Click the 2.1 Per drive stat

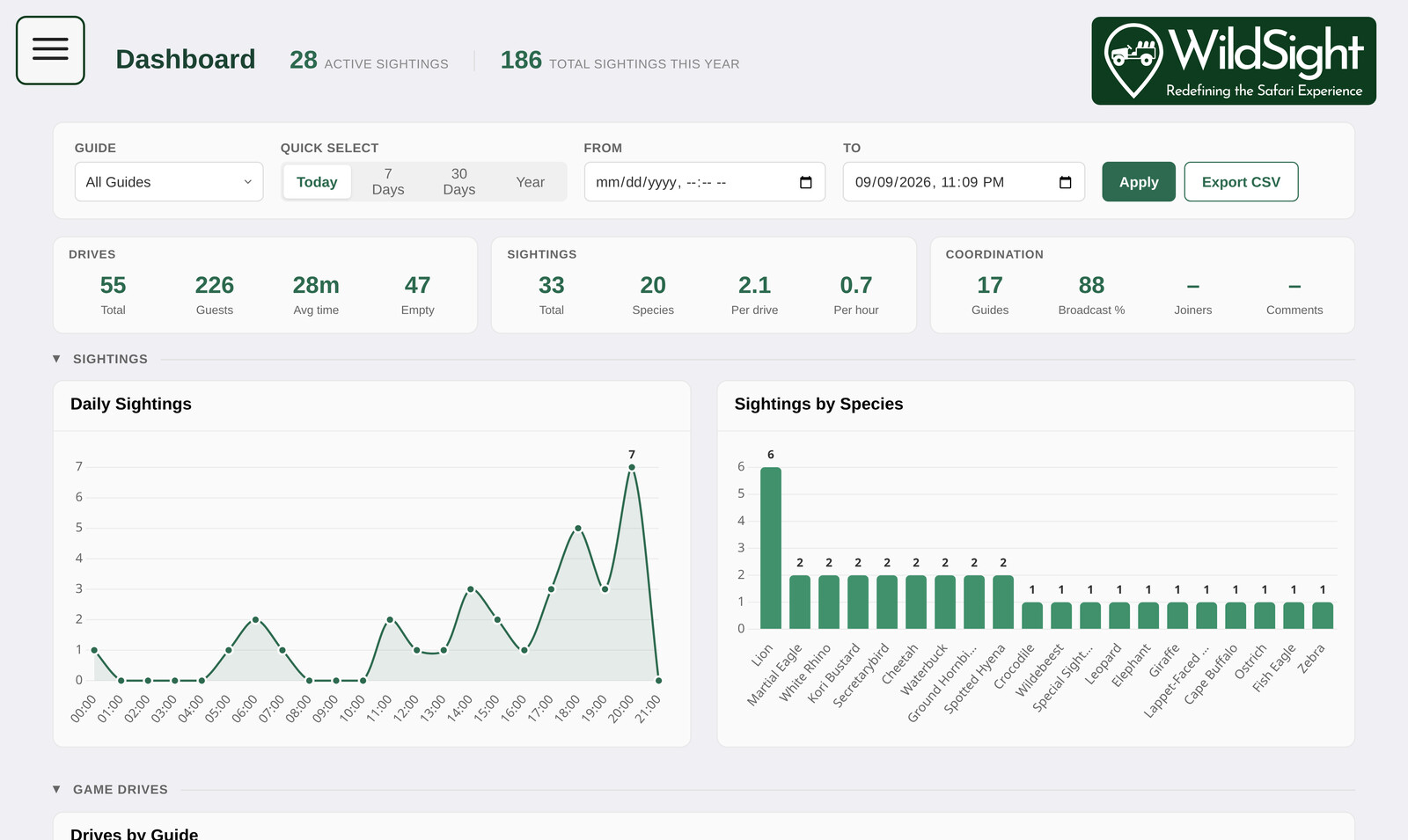coord(754,296)
